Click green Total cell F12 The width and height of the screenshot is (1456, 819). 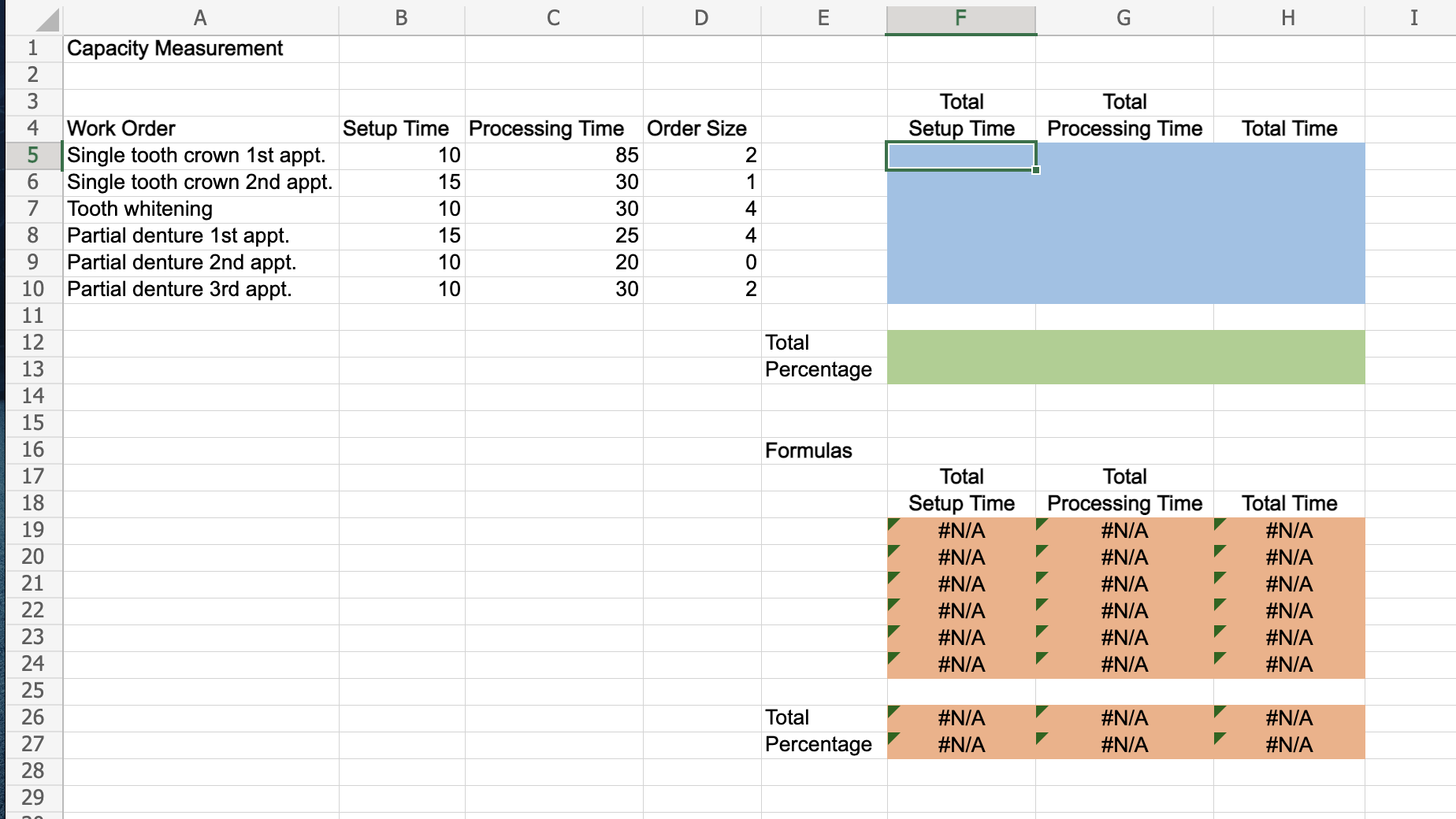click(960, 343)
